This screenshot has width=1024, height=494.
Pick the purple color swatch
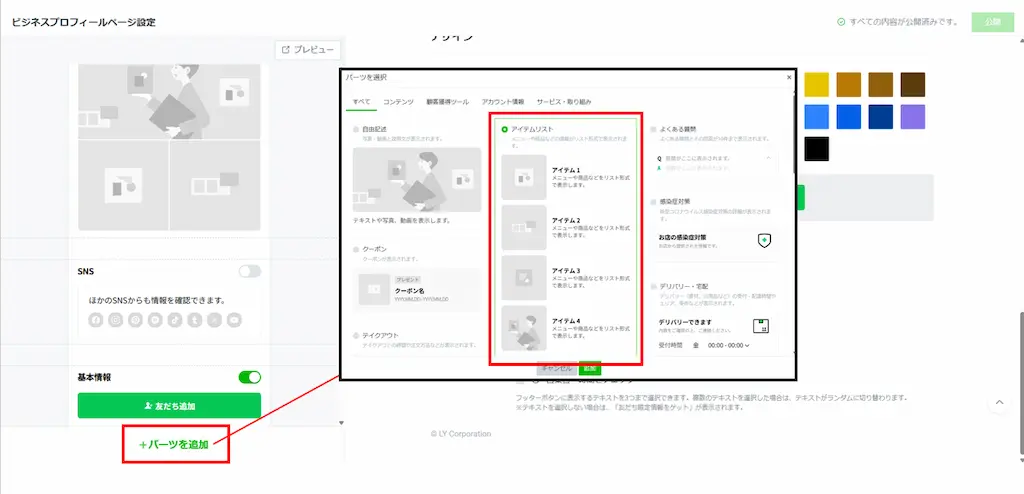[x=913, y=117]
